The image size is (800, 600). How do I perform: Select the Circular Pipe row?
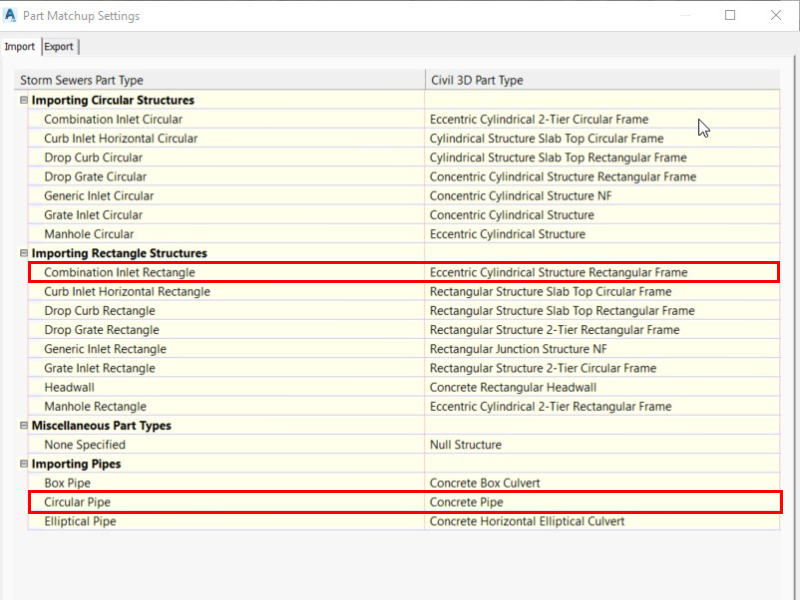pos(404,502)
